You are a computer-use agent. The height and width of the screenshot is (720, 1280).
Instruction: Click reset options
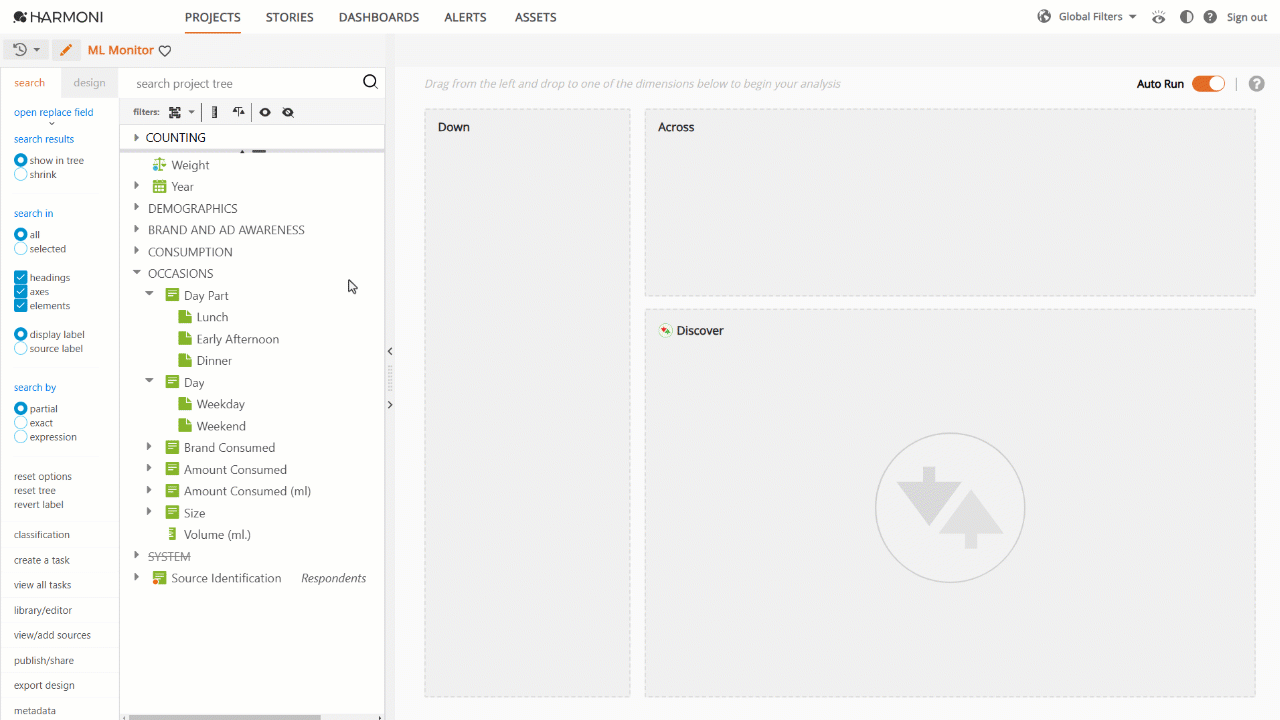tap(43, 476)
